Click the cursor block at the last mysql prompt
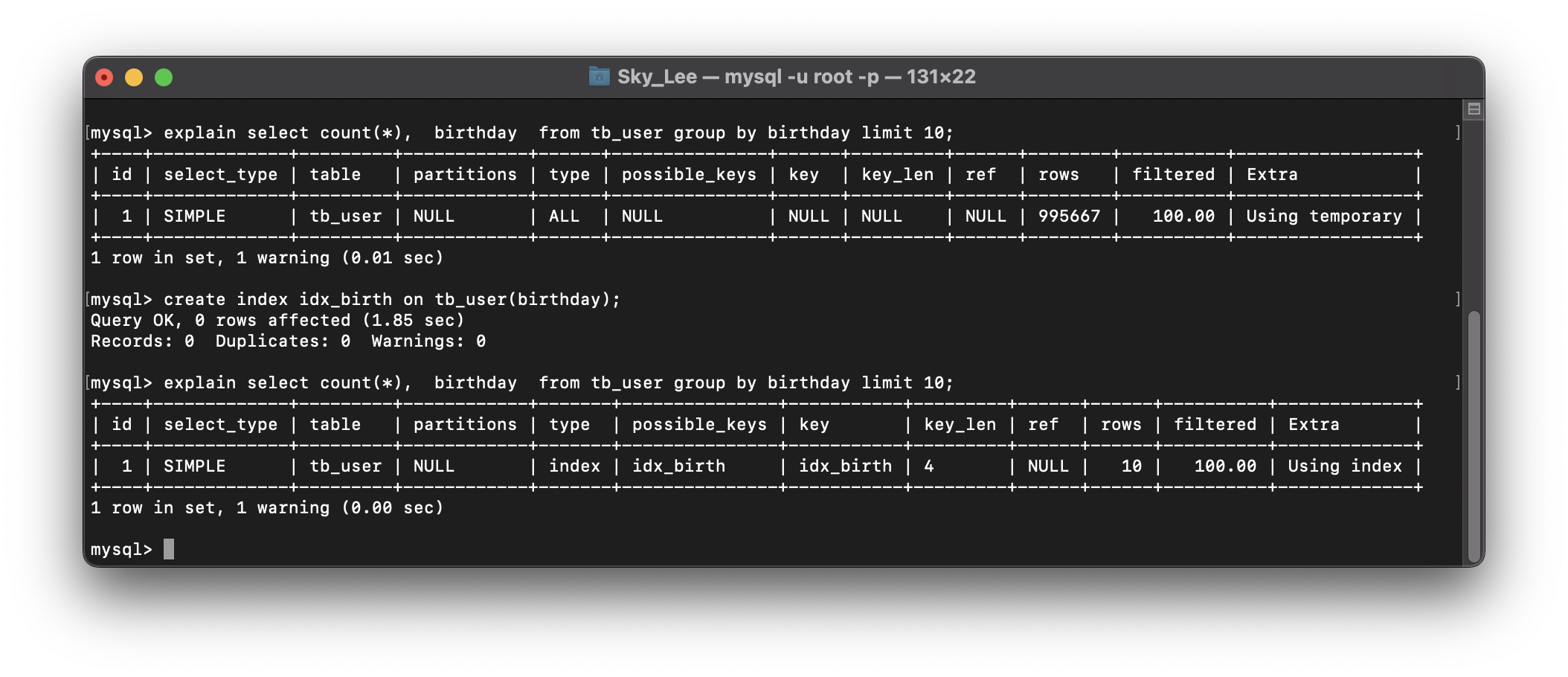Screen dimensions: 1568x677 click(169, 549)
